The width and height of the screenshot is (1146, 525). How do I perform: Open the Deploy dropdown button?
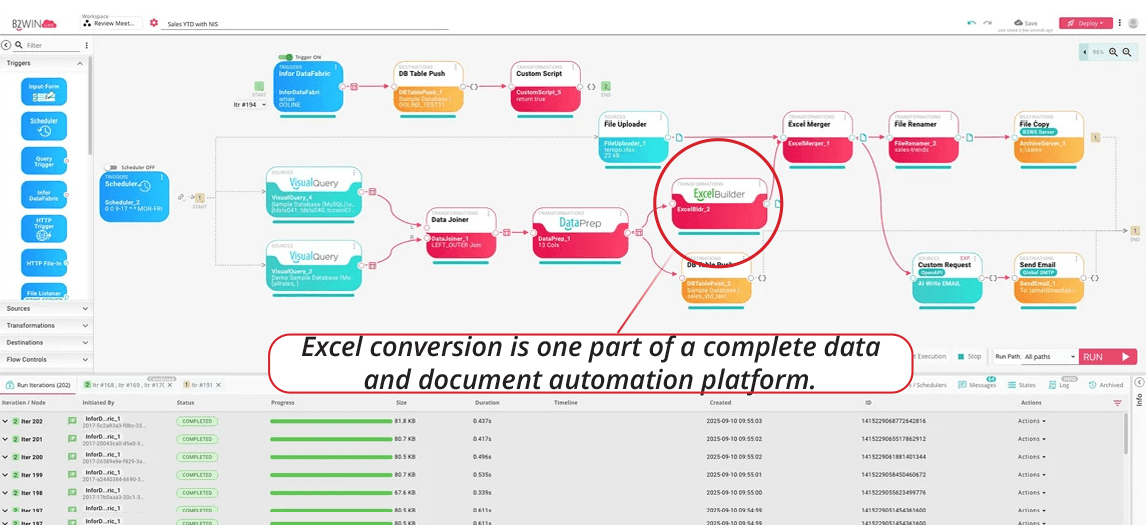1085,23
